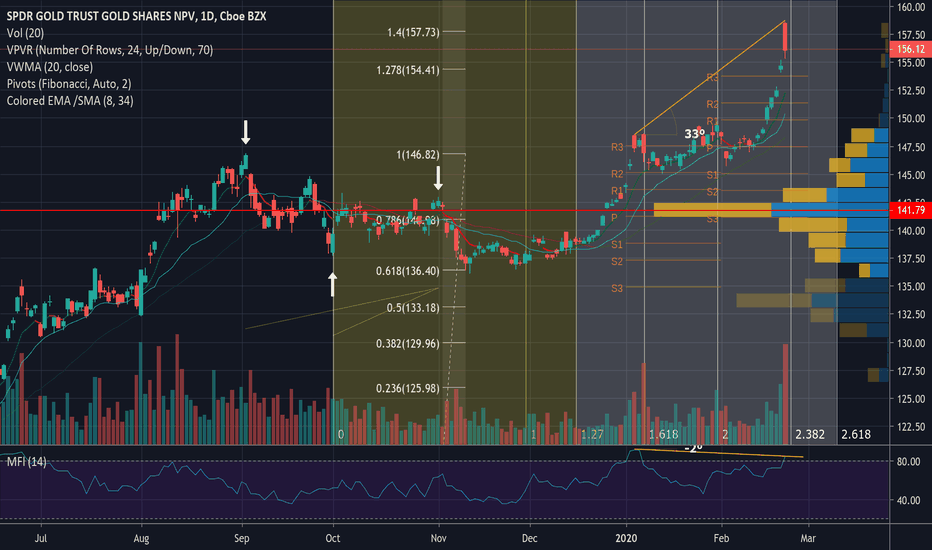Click the January pivot S2 label near 137.50
Viewport: 932px width, 550px height.
pyautogui.click(x=617, y=262)
